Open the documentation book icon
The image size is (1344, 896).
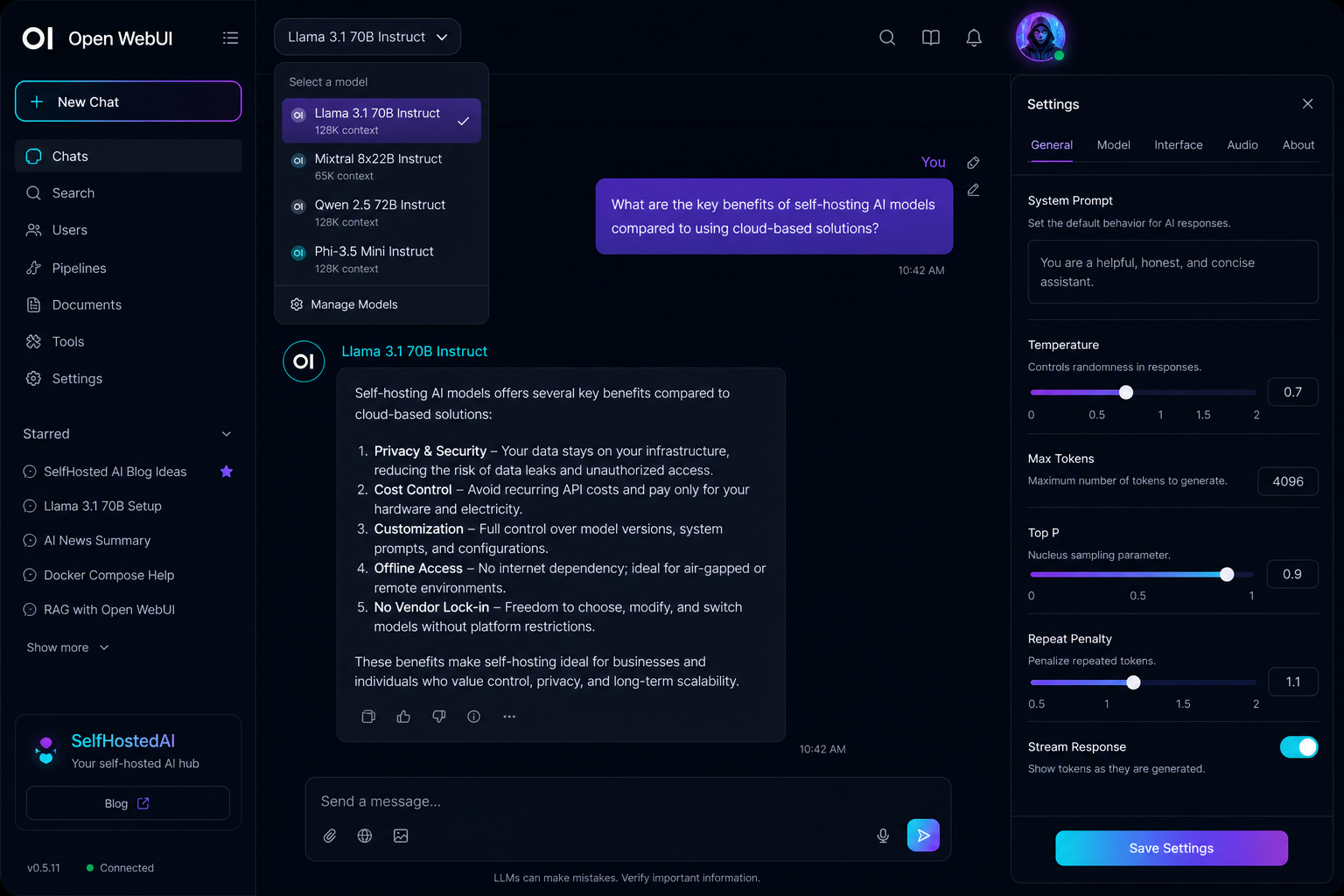[930, 37]
